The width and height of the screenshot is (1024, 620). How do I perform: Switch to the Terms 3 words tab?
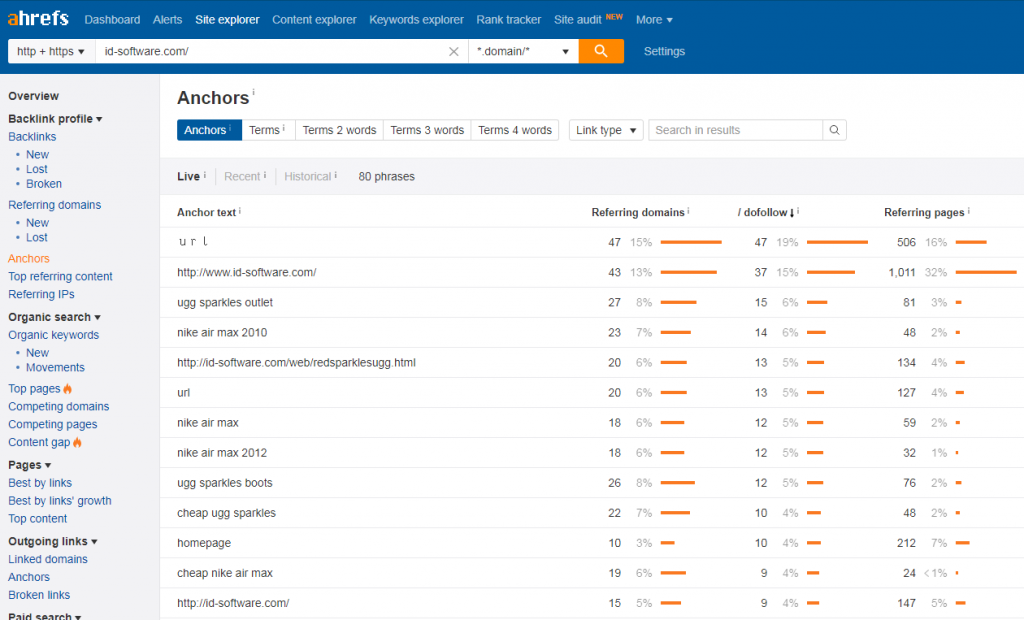pos(427,130)
